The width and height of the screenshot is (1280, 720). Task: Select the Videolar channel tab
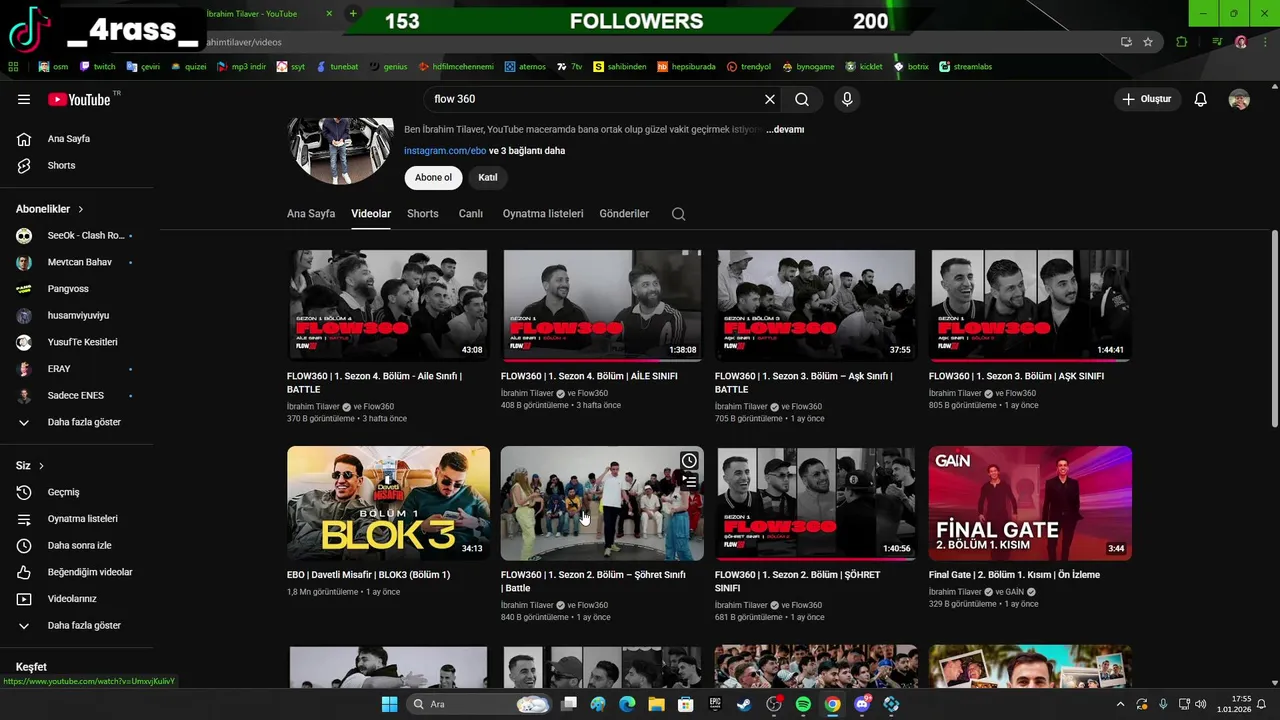pos(371,214)
